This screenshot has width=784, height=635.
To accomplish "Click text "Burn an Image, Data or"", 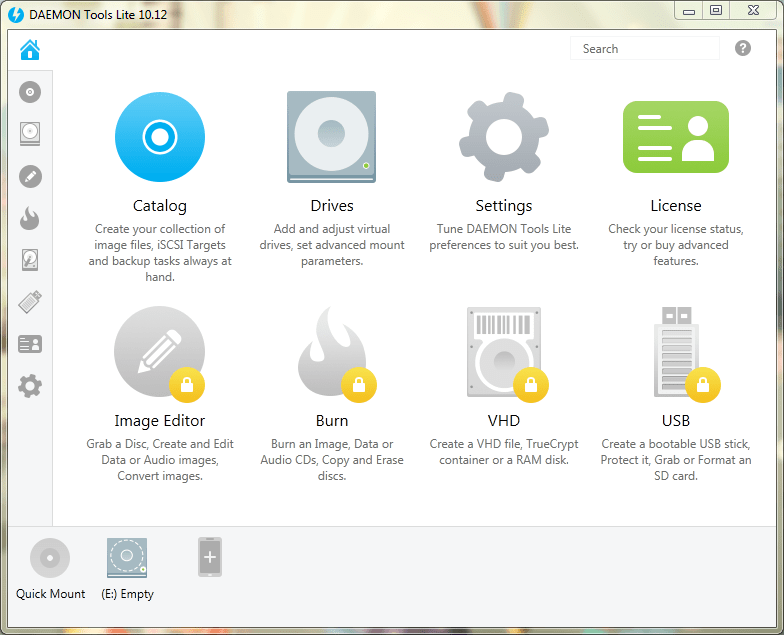I will point(332,444).
